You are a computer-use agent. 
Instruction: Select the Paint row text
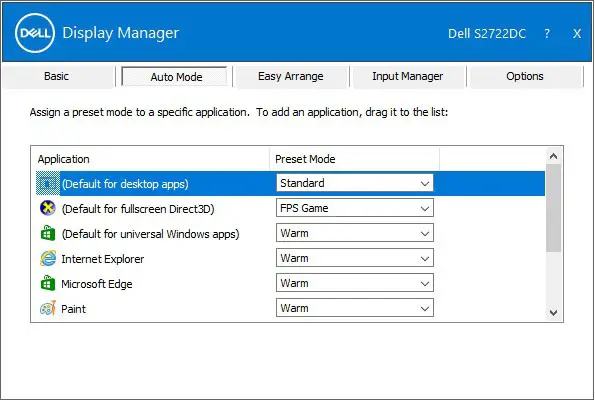tap(74, 309)
